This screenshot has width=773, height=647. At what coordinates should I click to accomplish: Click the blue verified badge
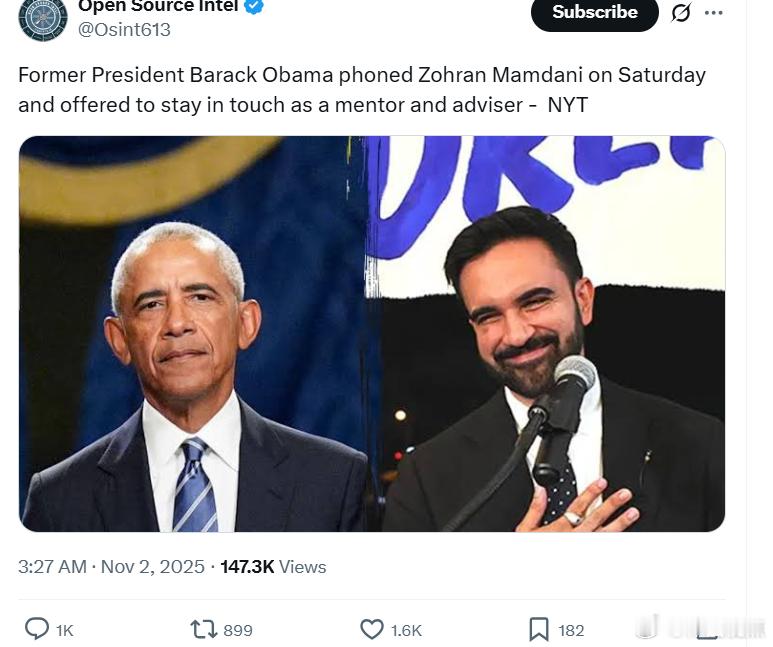tap(255, 6)
